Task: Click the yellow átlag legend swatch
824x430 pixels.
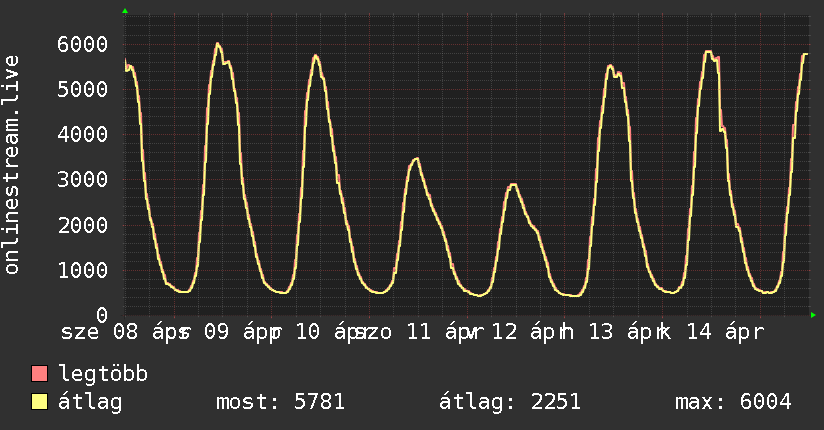Action: 39,401
